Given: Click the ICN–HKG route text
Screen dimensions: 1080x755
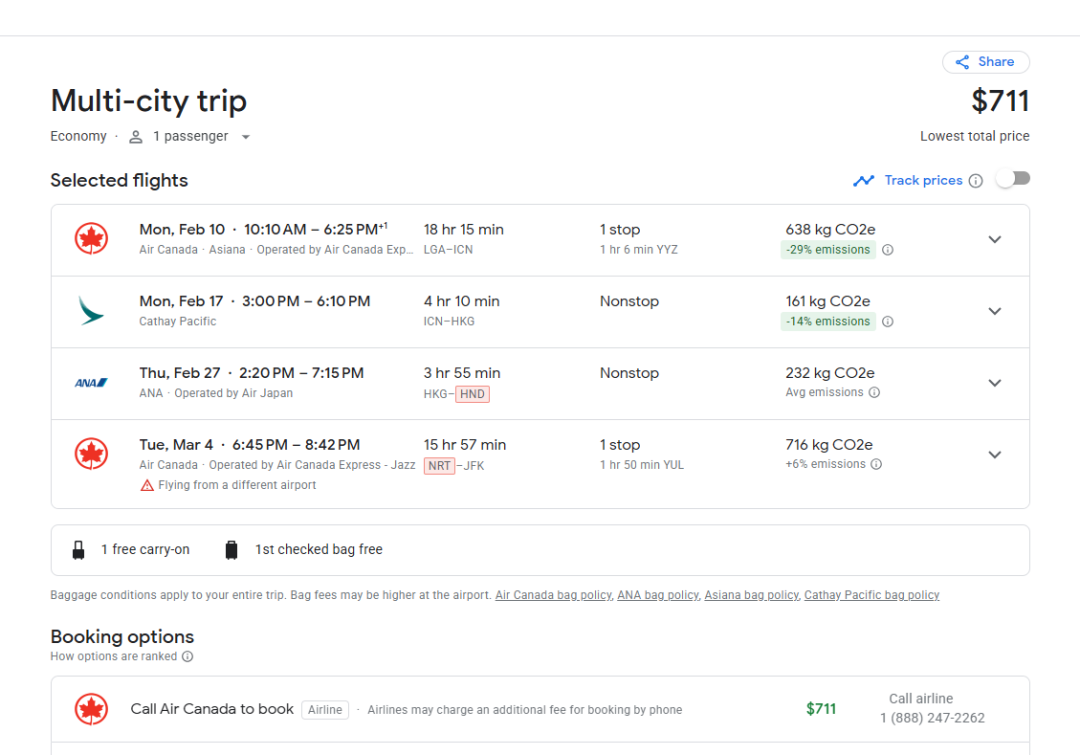Looking at the screenshot, I should [449, 321].
